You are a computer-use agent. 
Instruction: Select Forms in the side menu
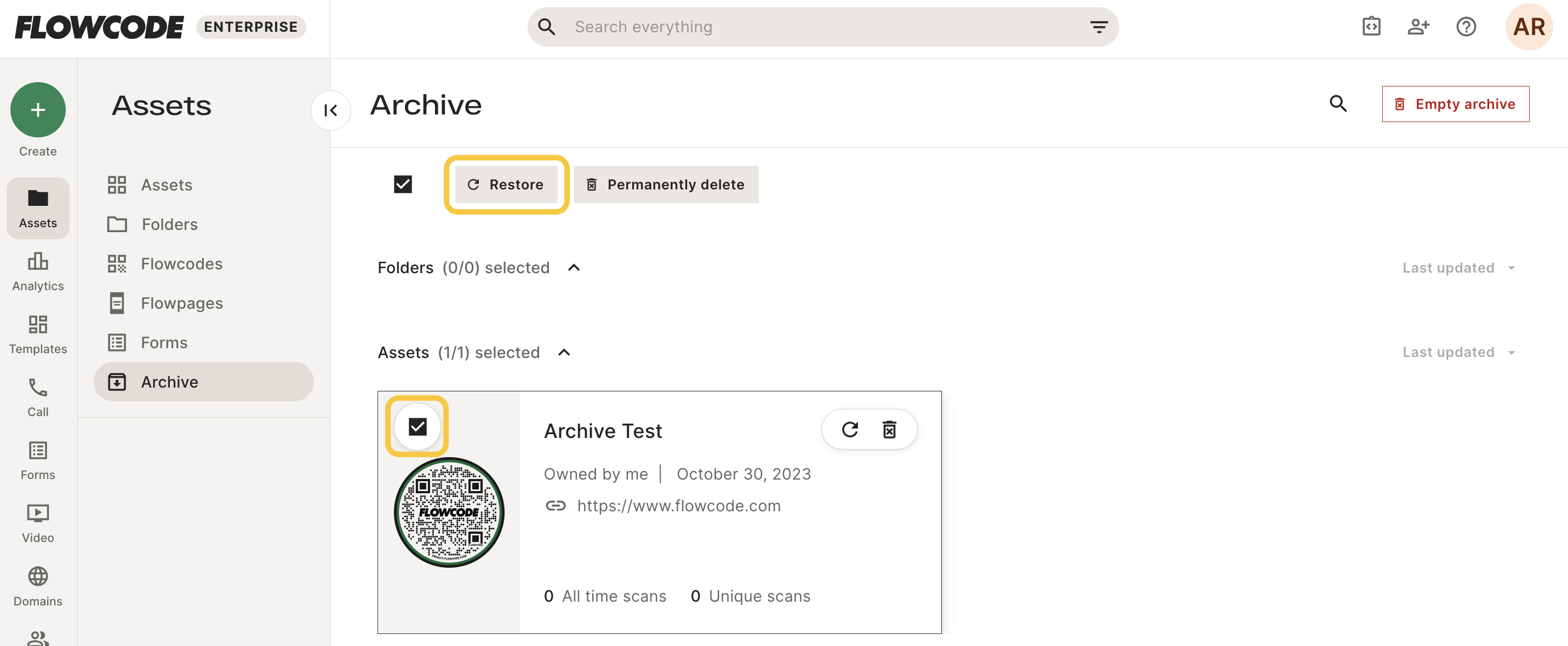pos(203,343)
